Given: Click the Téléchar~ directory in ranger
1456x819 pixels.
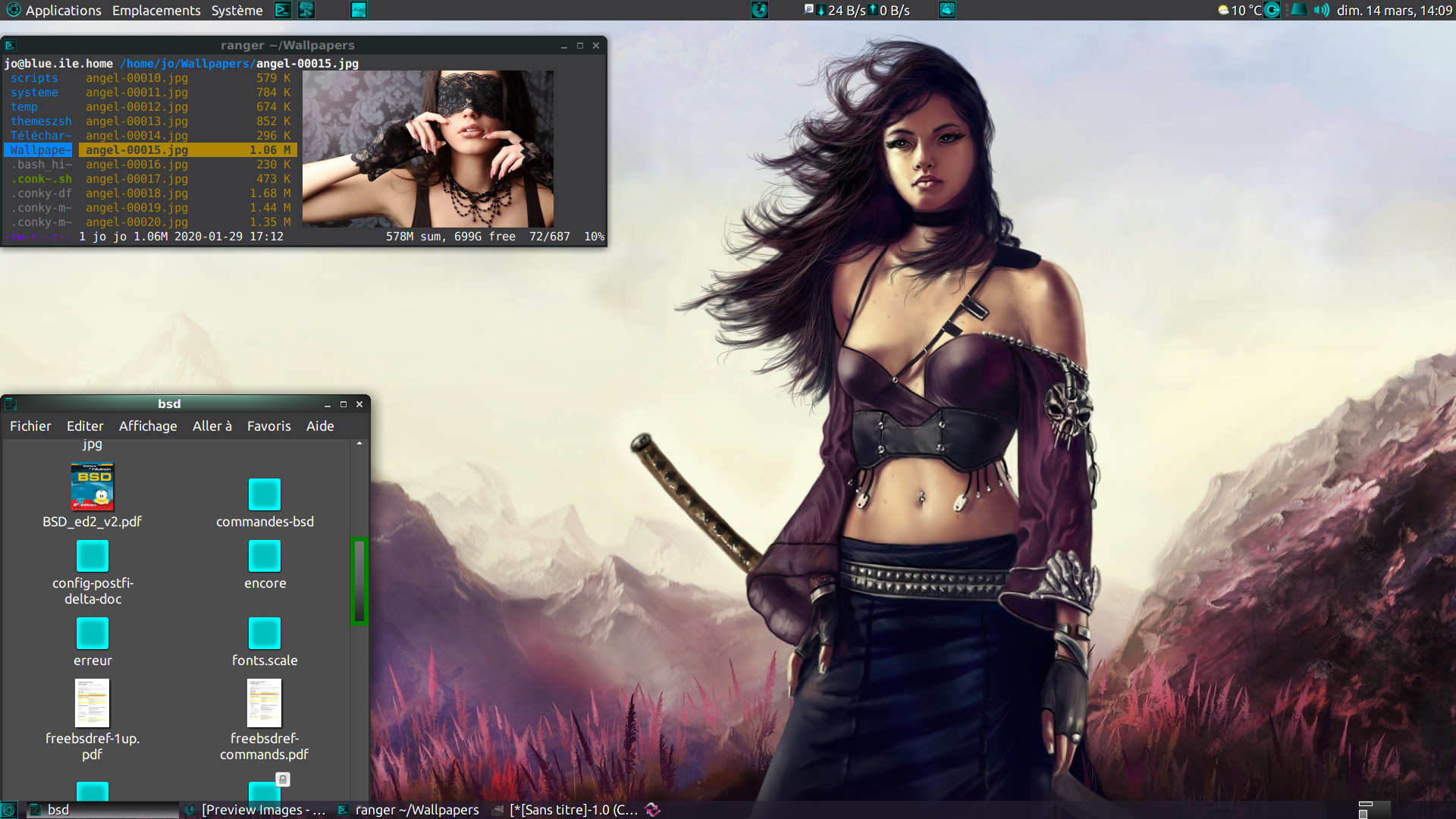Looking at the screenshot, I should click(x=41, y=136).
